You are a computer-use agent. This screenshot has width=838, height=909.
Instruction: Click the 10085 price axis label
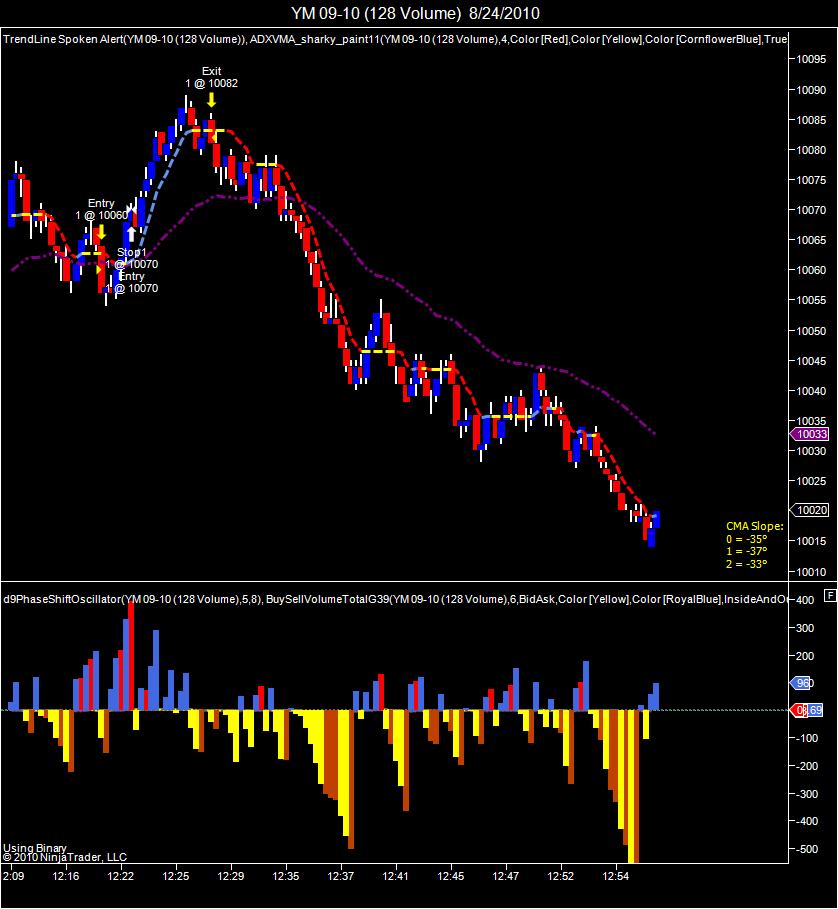point(811,120)
